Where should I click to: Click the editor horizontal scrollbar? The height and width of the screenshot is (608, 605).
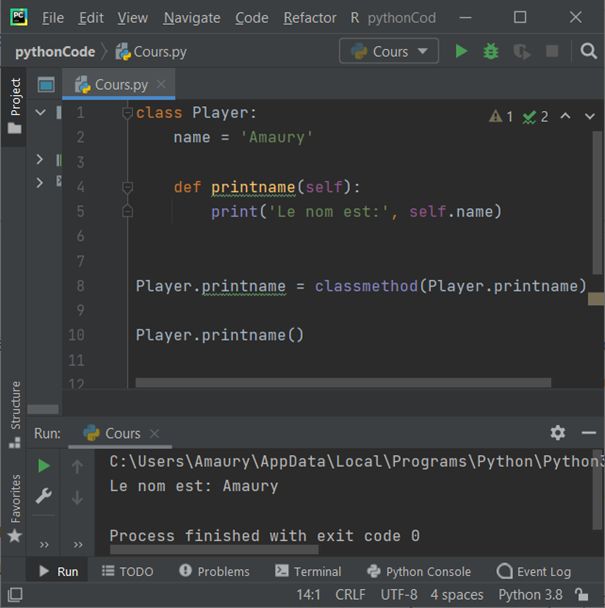343,383
